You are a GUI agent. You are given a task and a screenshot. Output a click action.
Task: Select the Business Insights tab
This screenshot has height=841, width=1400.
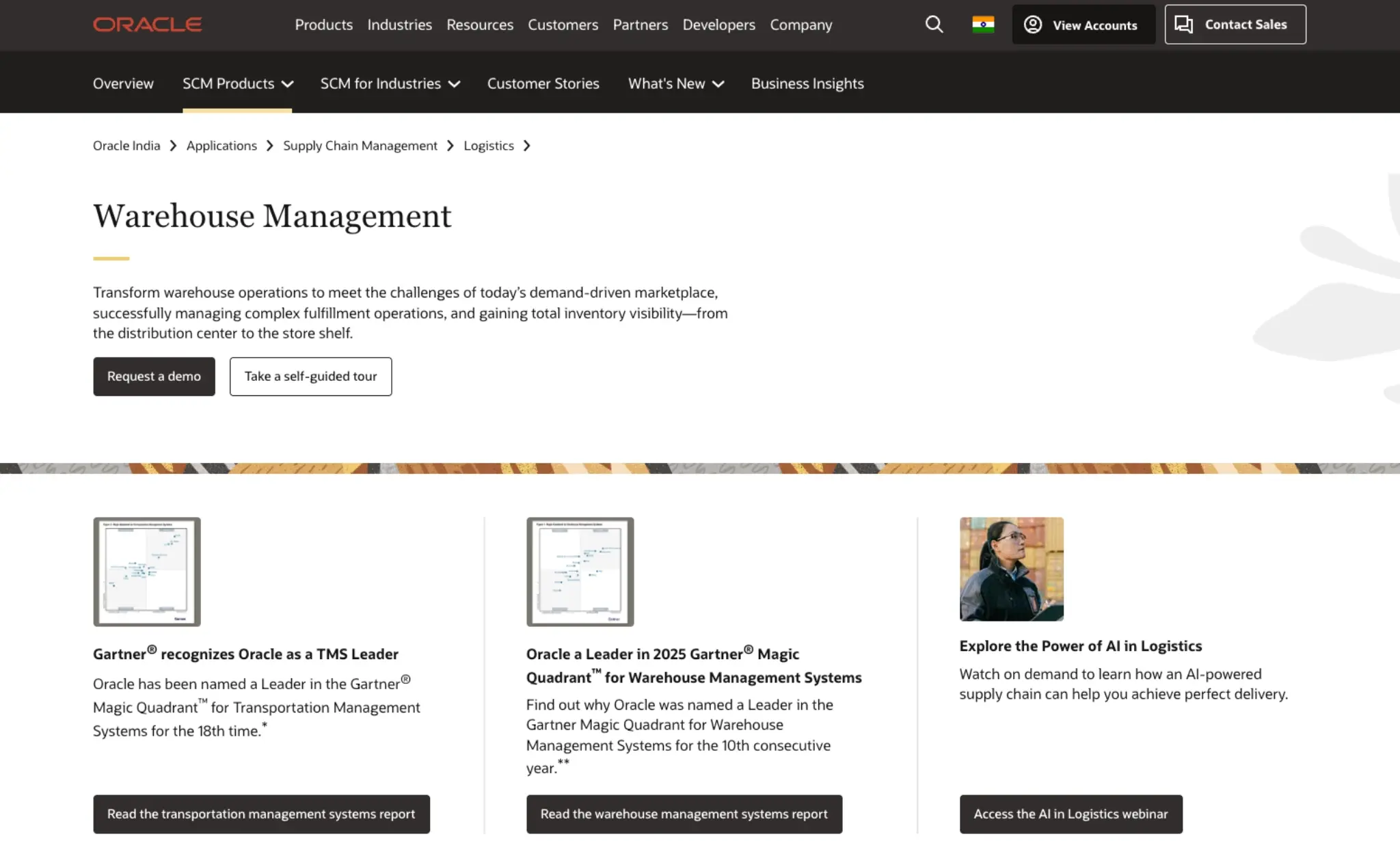pyautogui.click(x=807, y=83)
